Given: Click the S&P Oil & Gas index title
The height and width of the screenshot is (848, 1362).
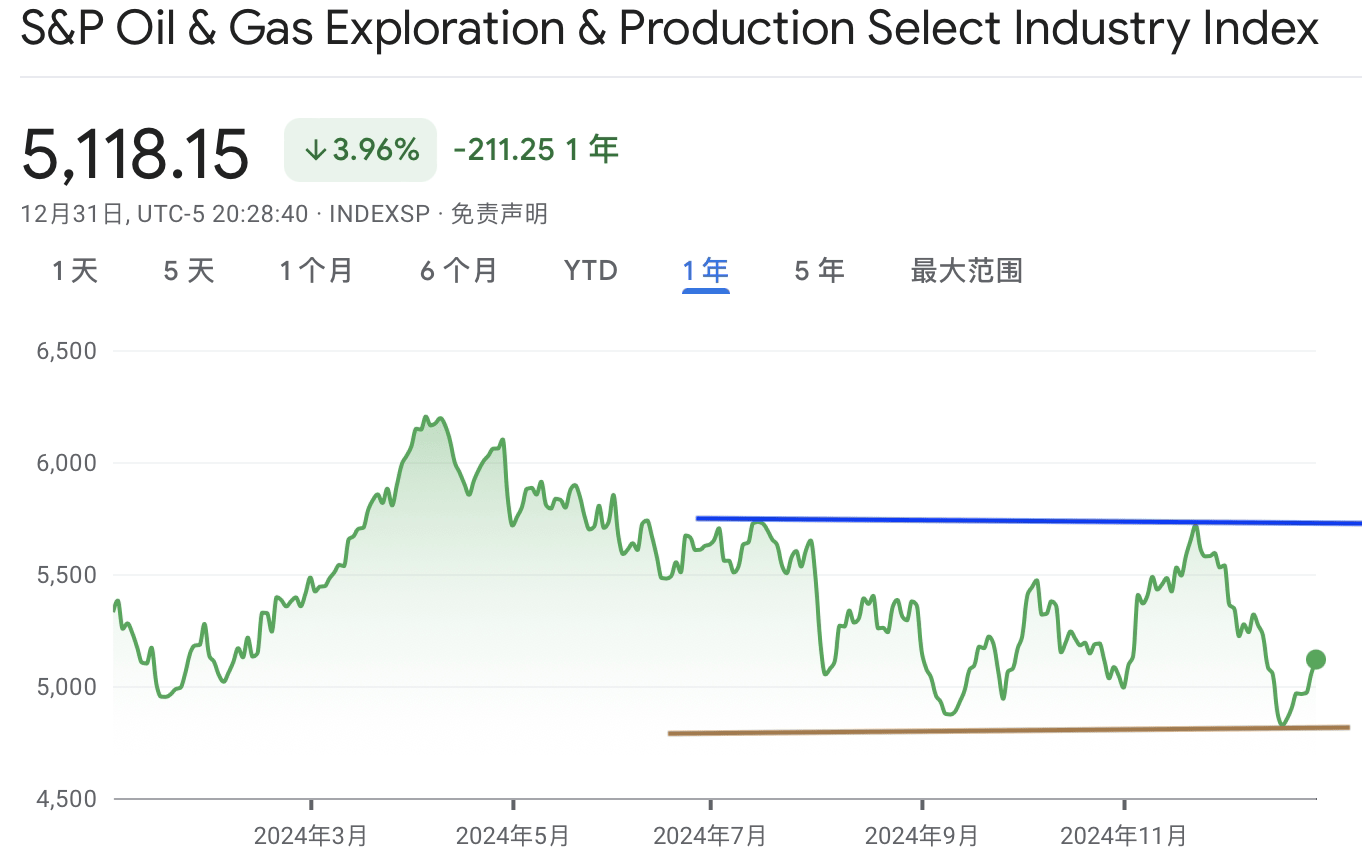Looking at the screenshot, I should click(670, 30).
